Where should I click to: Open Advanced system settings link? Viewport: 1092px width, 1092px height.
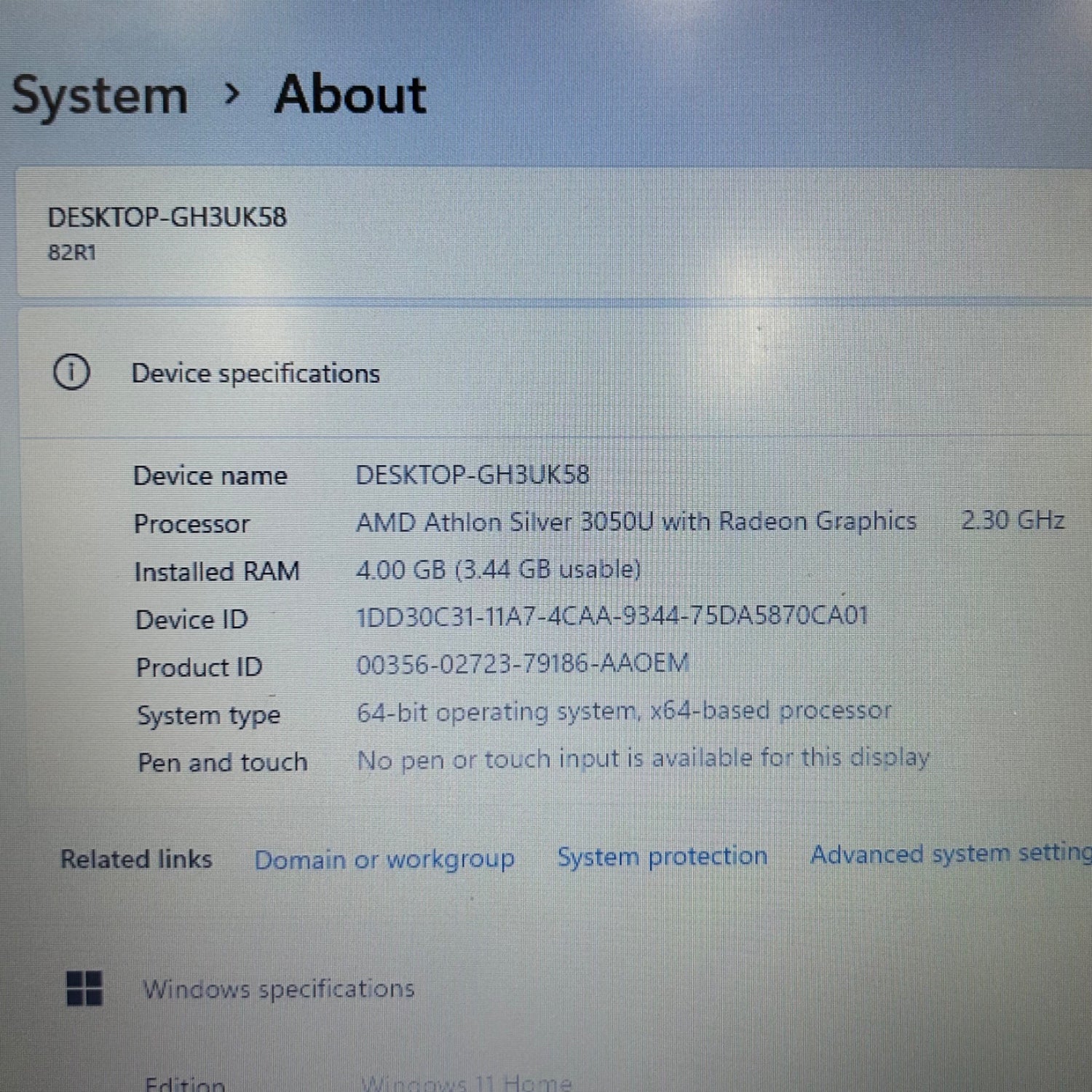(950, 853)
